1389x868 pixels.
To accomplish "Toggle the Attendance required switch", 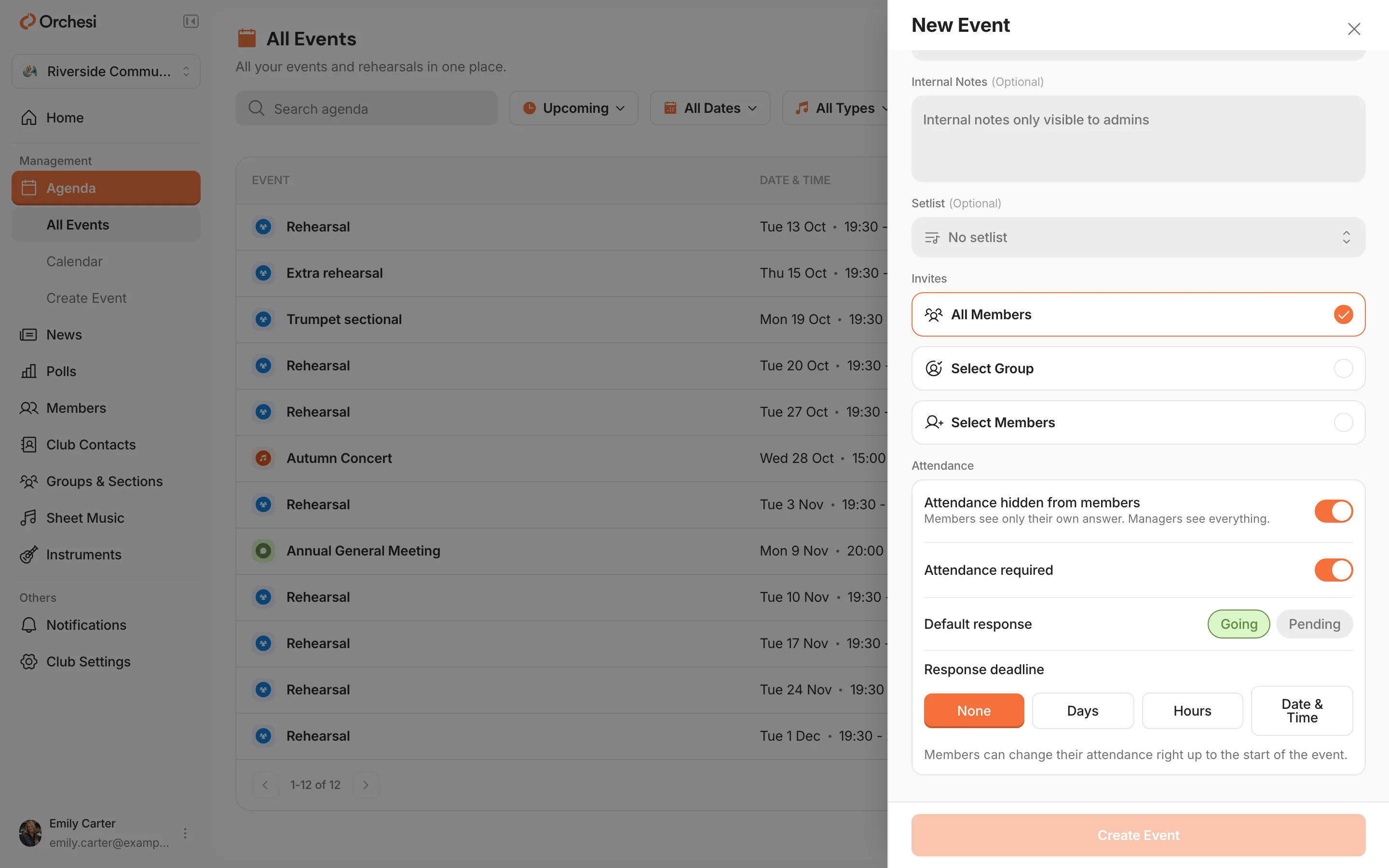I will click(x=1334, y=570).
